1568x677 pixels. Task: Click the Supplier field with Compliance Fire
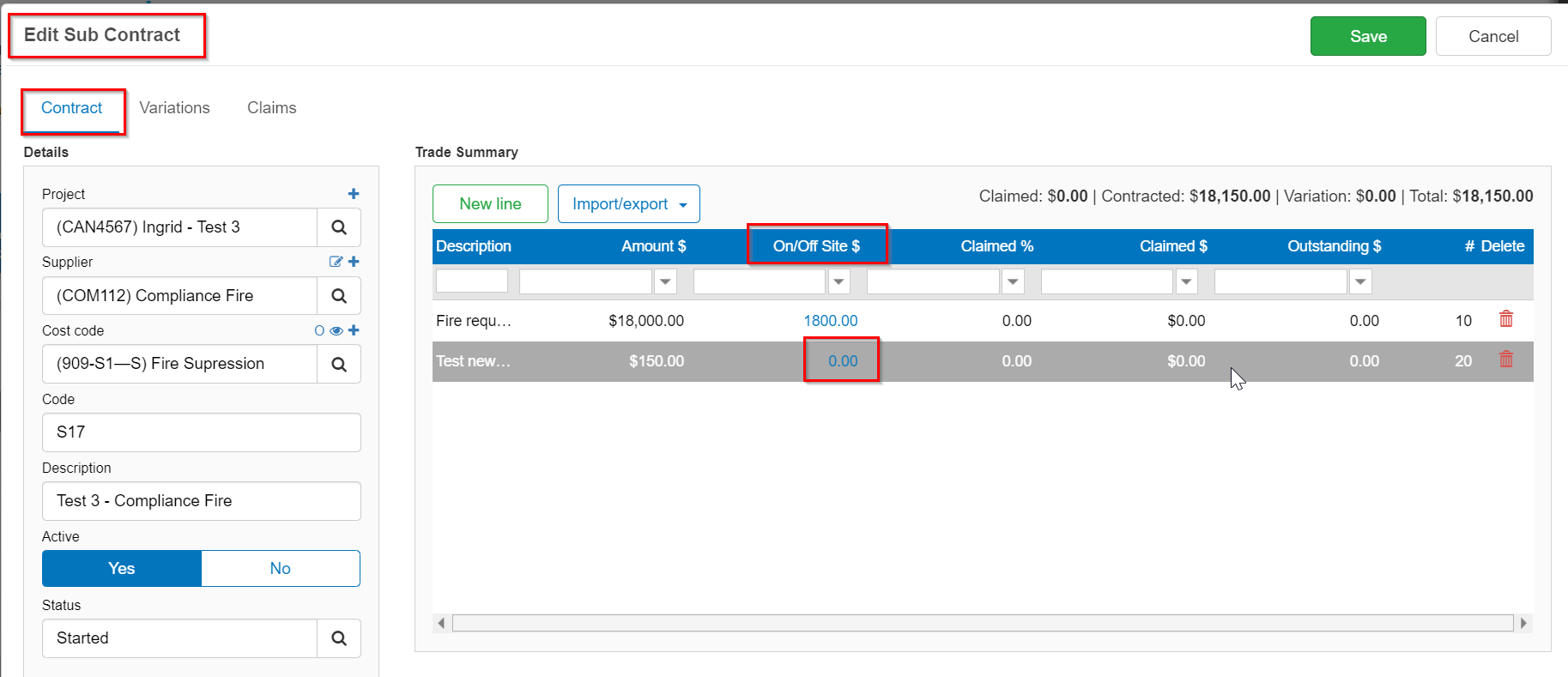(x=180, y=296)
